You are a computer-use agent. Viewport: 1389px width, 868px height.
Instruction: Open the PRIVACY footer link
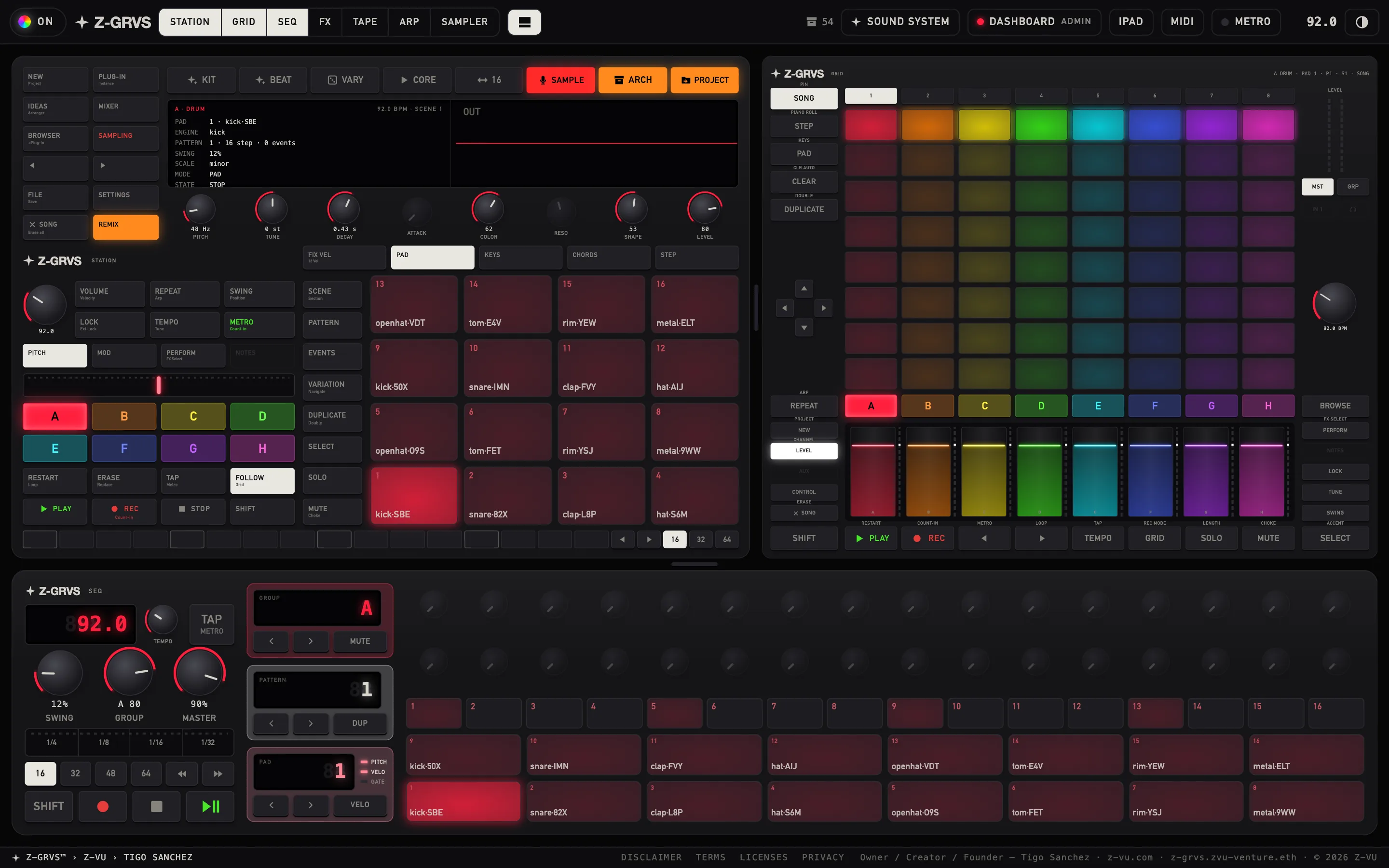(822, 857)
